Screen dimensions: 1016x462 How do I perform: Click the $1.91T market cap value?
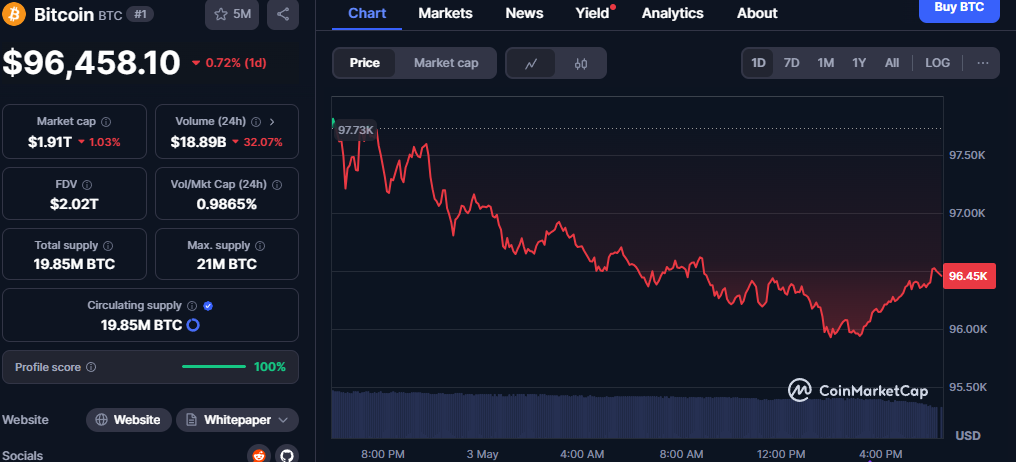pos(50,142)
